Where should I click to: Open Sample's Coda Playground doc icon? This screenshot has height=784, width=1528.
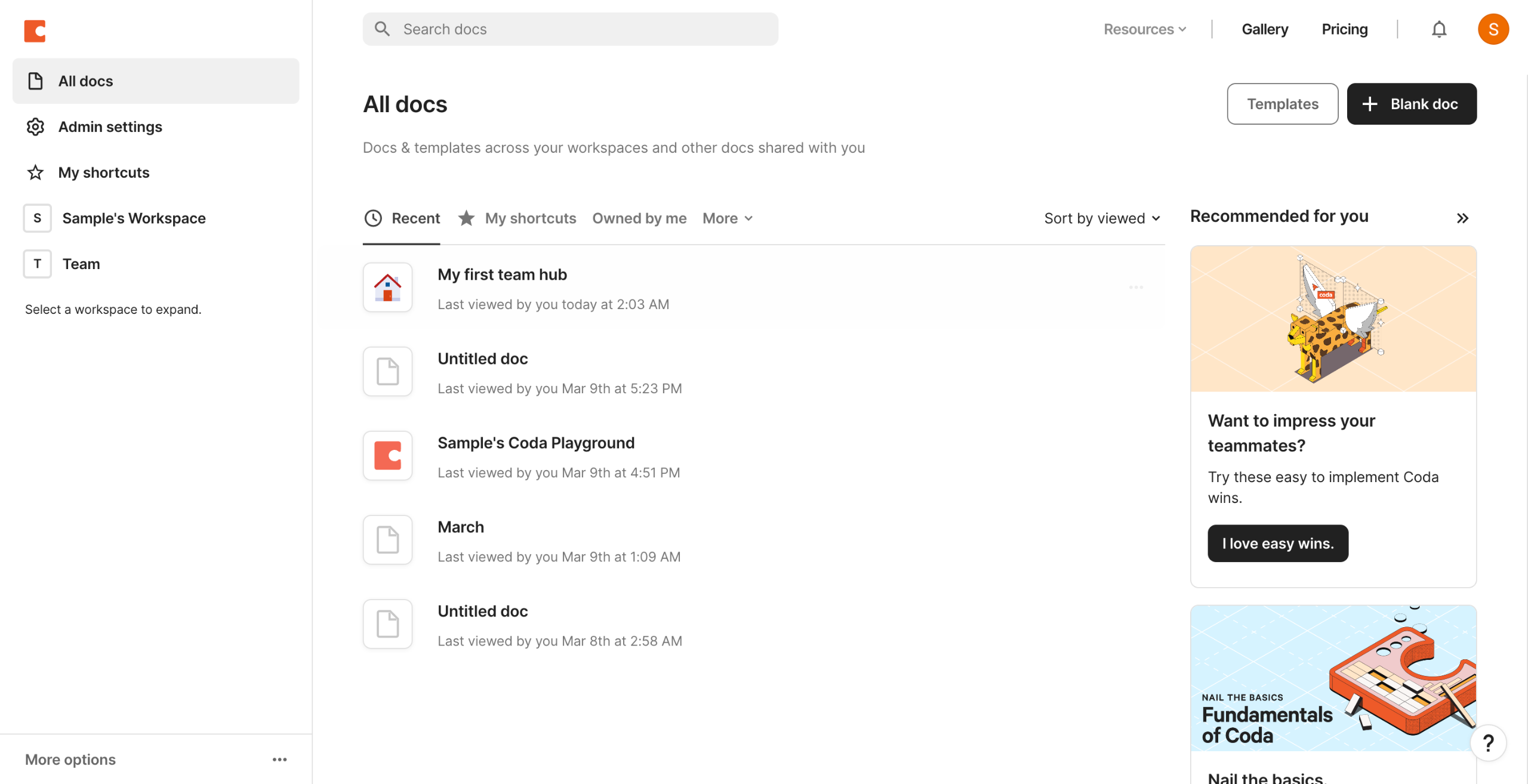(387, 455)
